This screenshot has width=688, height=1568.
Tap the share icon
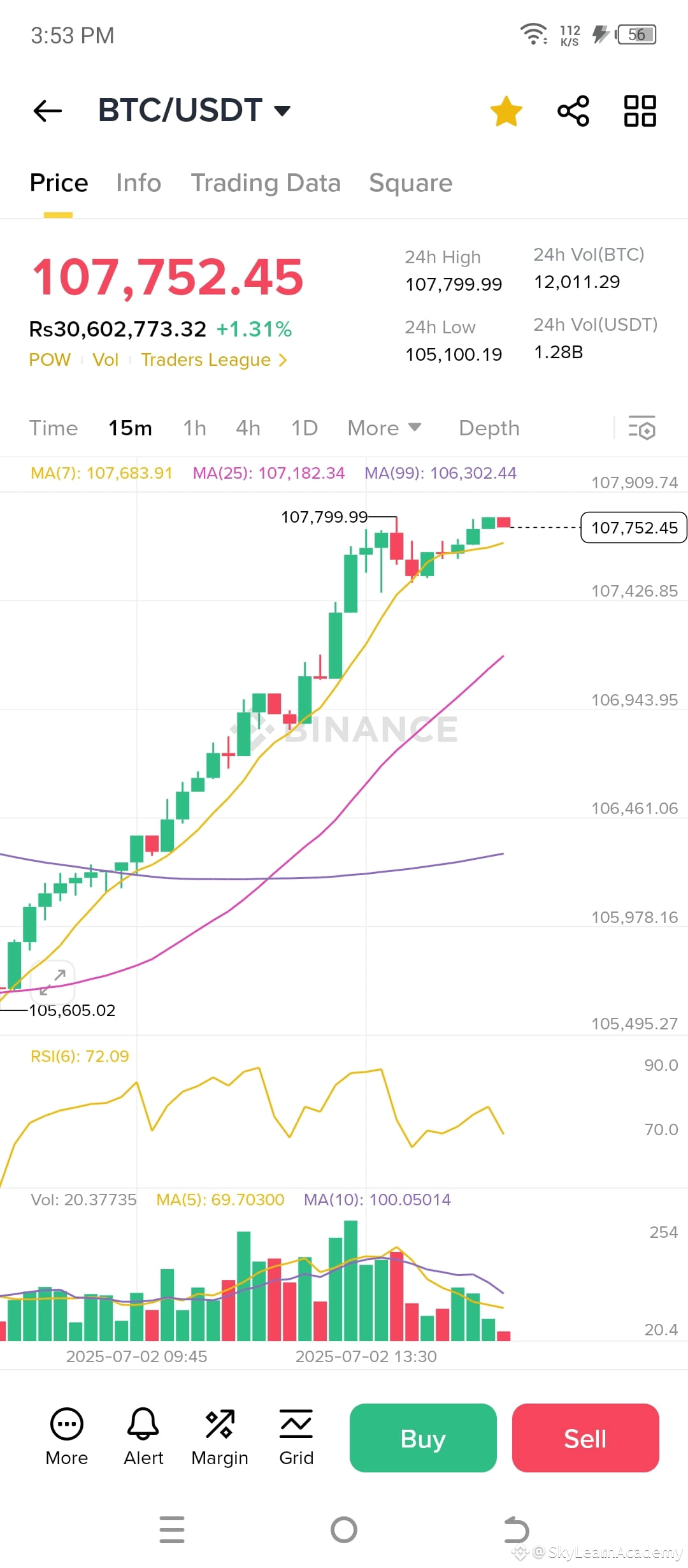(573, 111)
